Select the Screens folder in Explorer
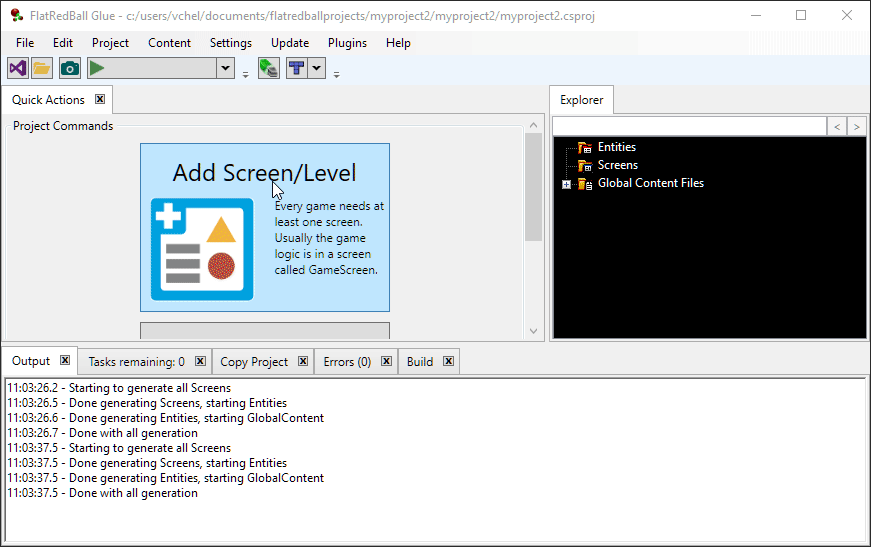The width and height of the screenshot is (871, 547). [x=617, y=165]
